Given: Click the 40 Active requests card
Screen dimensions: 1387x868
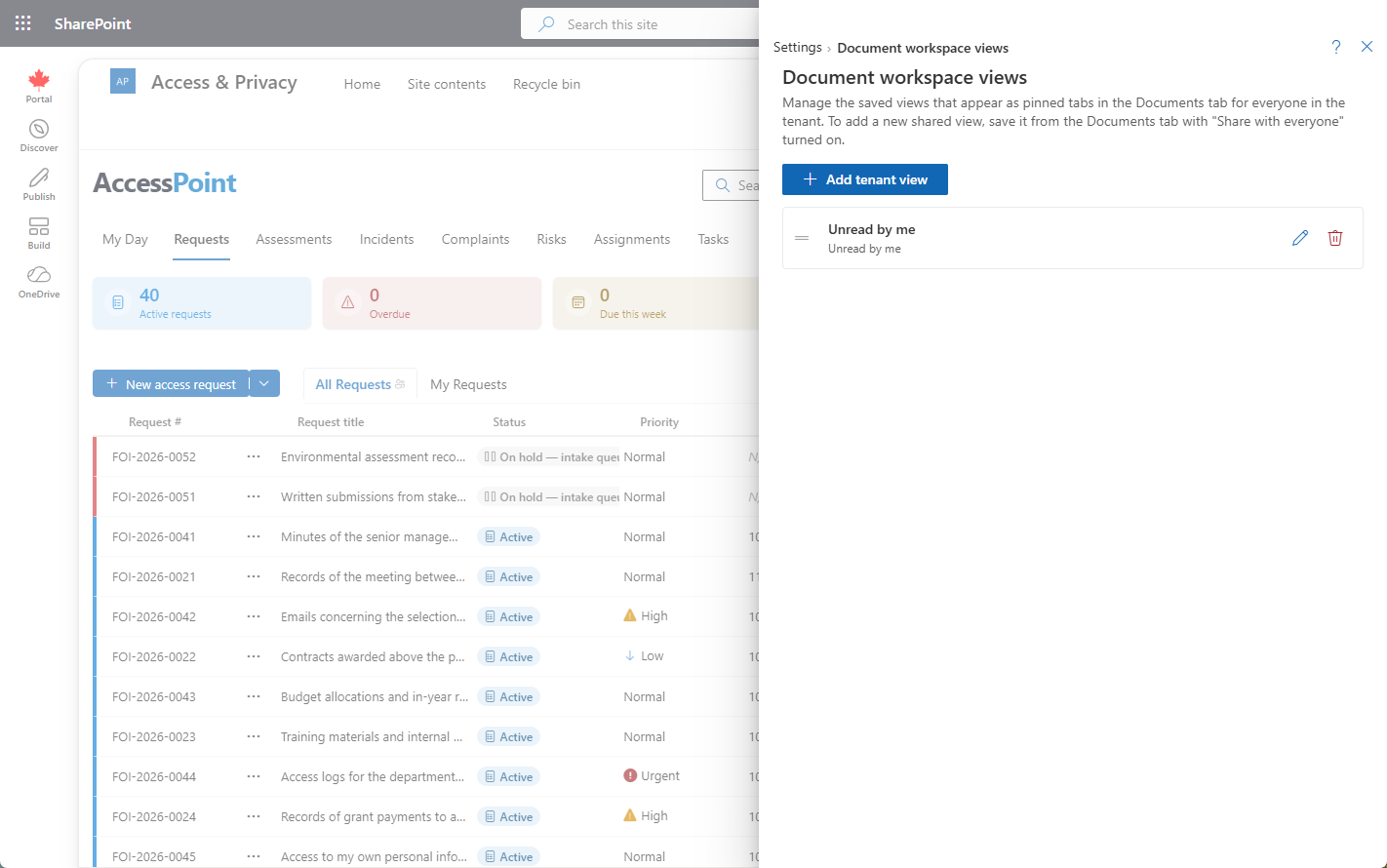Looking at the screenshot, I should (x=202, y=303).
